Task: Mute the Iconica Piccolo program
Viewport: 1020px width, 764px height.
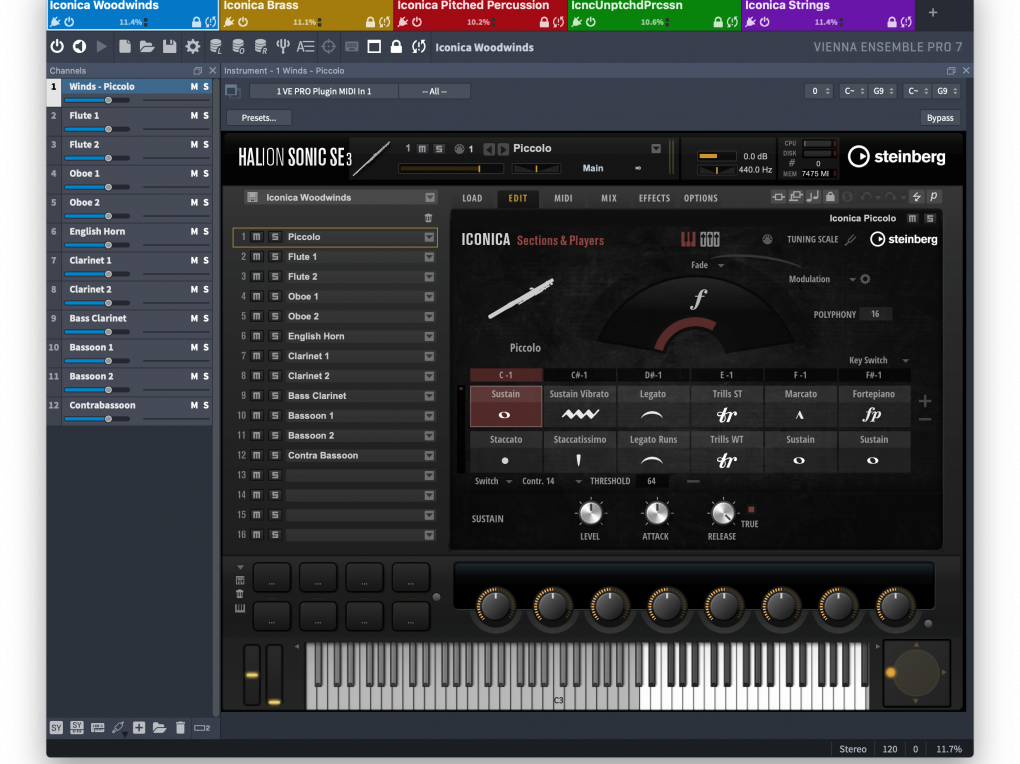Action: point(912,218)
